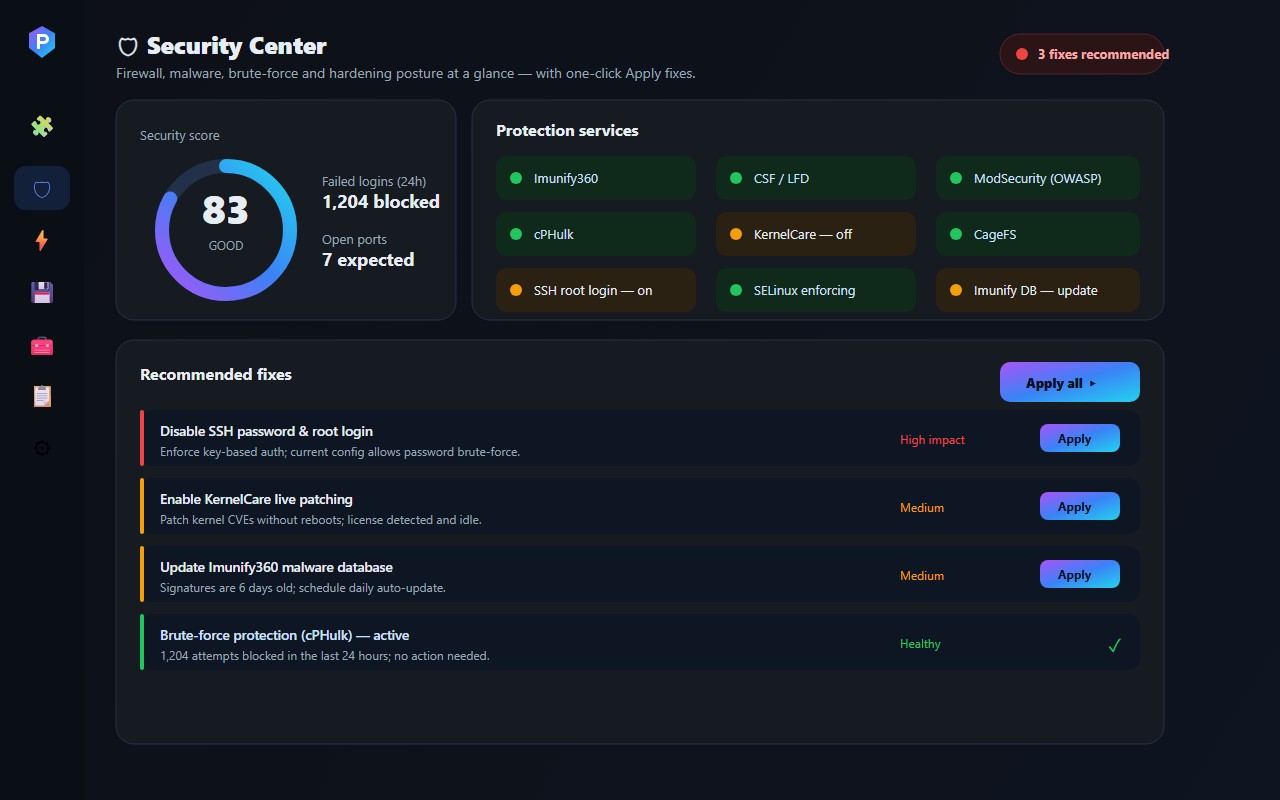The width and height of the screenshot is (1280, 800).
Task: Click Enable KernelCare live patching title
Action: 256,499
